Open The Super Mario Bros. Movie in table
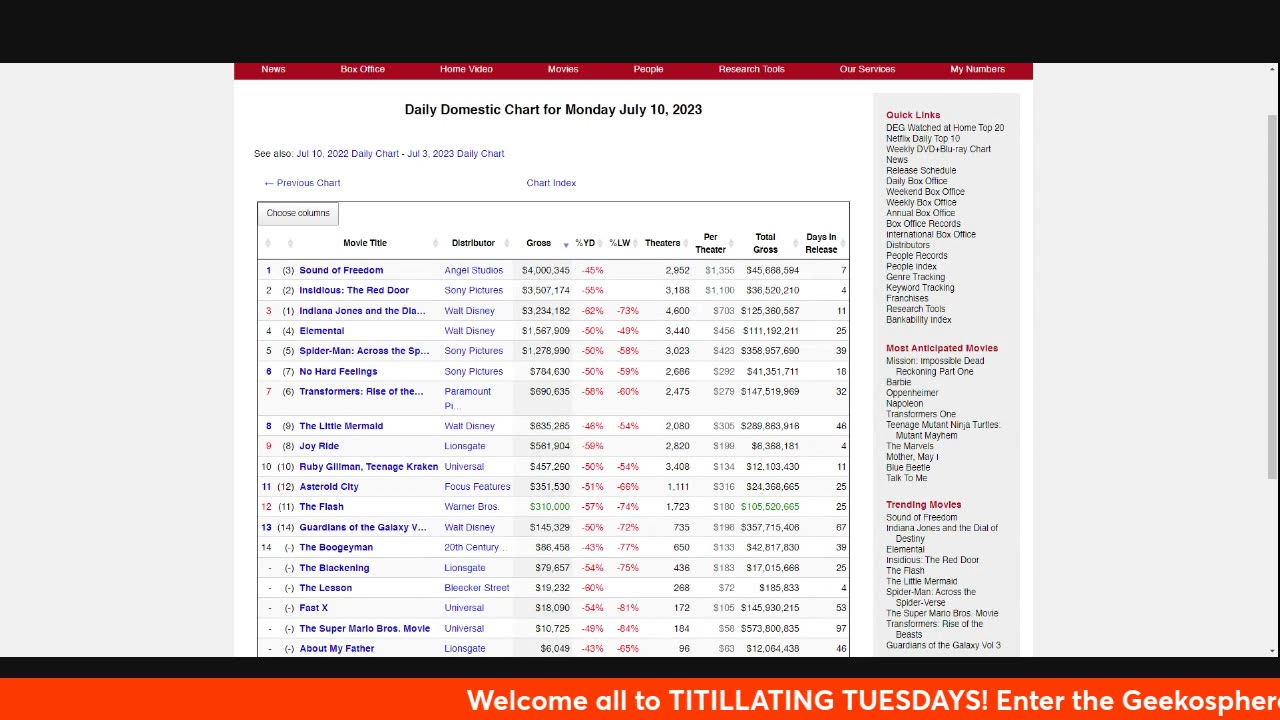Viewport: 1280px width, 720px height. tap(364, 629)
